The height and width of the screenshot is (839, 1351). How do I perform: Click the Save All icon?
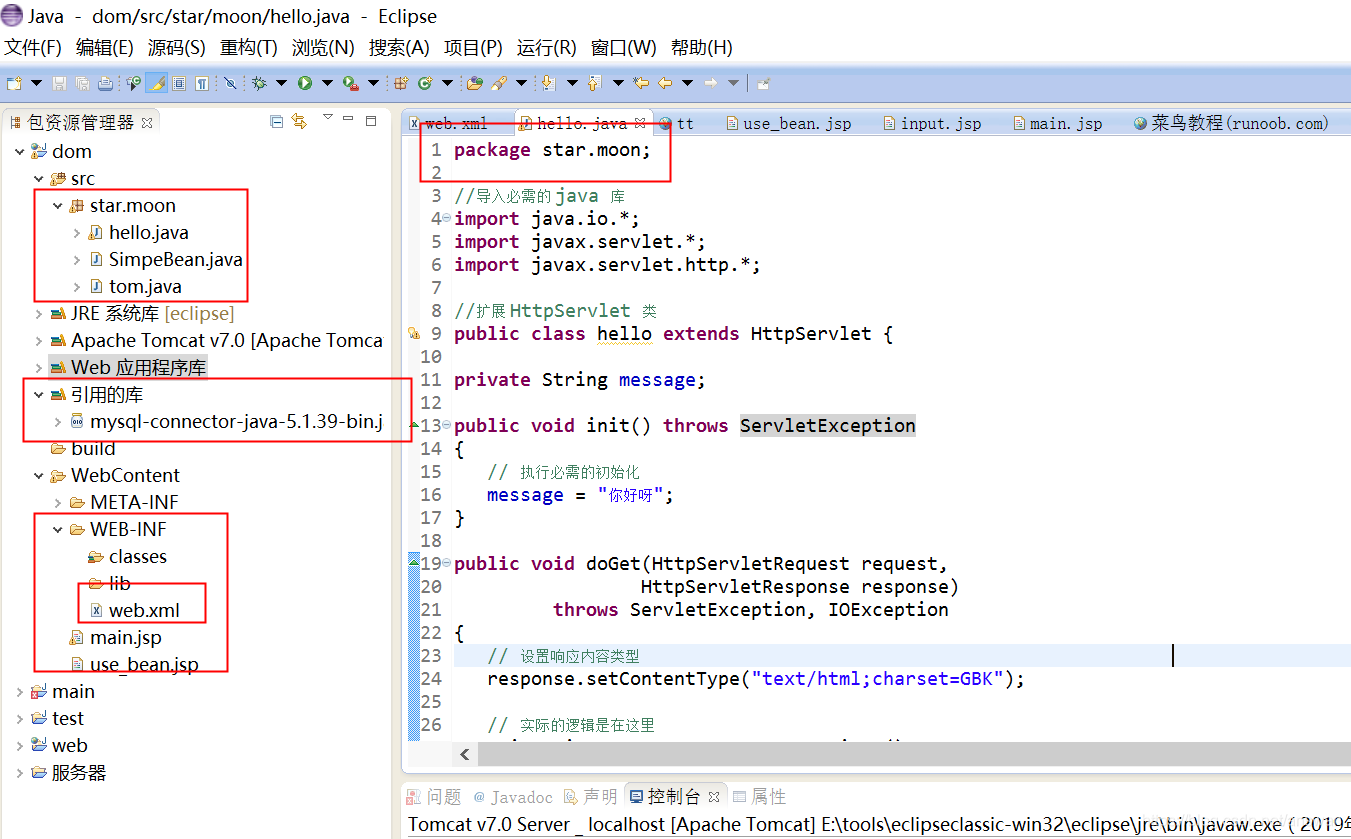[82, 83]
